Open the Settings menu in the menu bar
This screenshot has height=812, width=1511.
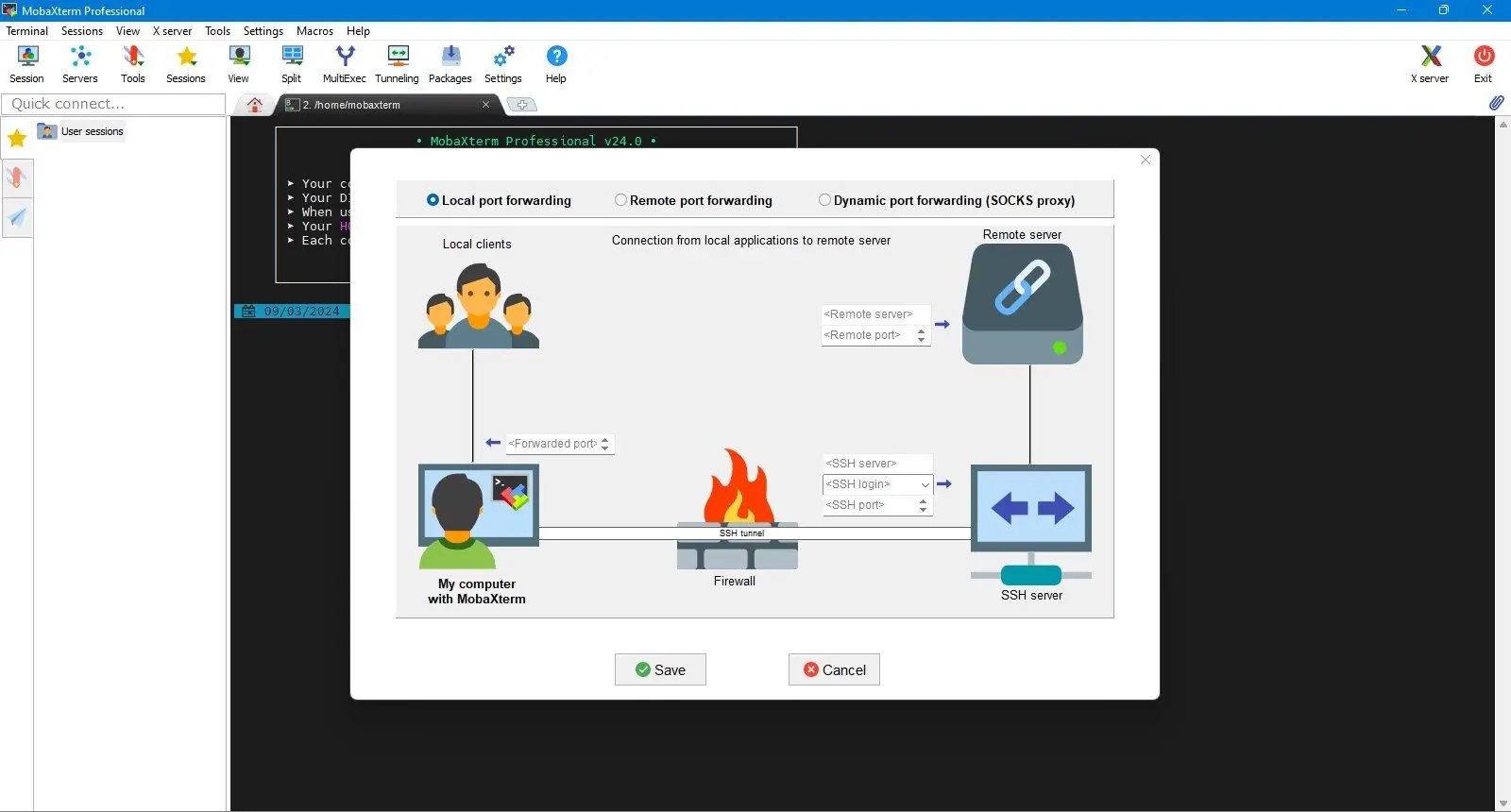[263, 31]
